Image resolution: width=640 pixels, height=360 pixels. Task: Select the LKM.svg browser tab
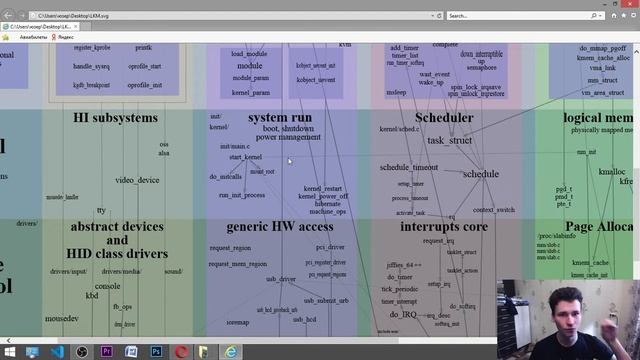coord(40,26)
